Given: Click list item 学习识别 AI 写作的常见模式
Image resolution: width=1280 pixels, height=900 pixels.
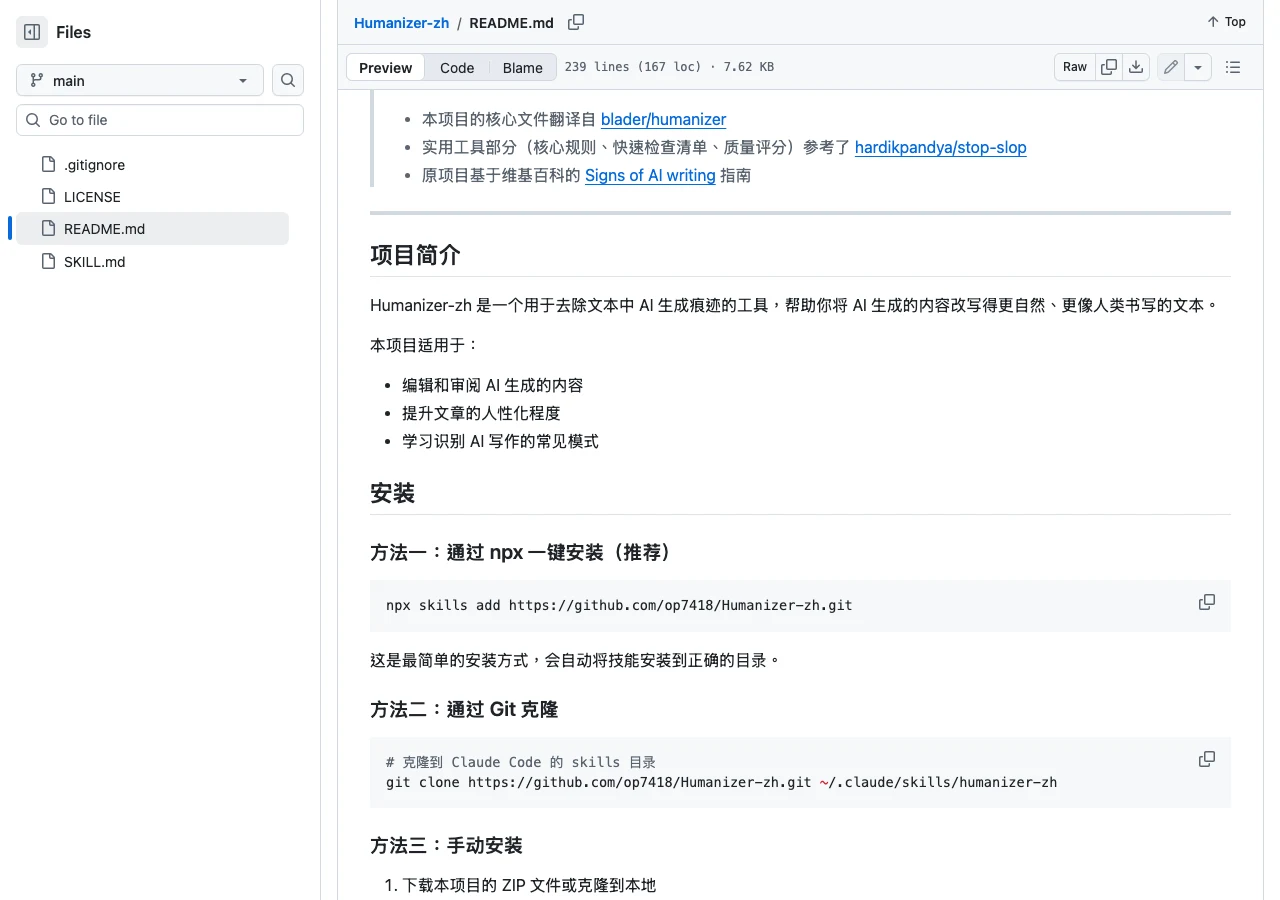Looking at the screenshot, I should pos(500,441).
